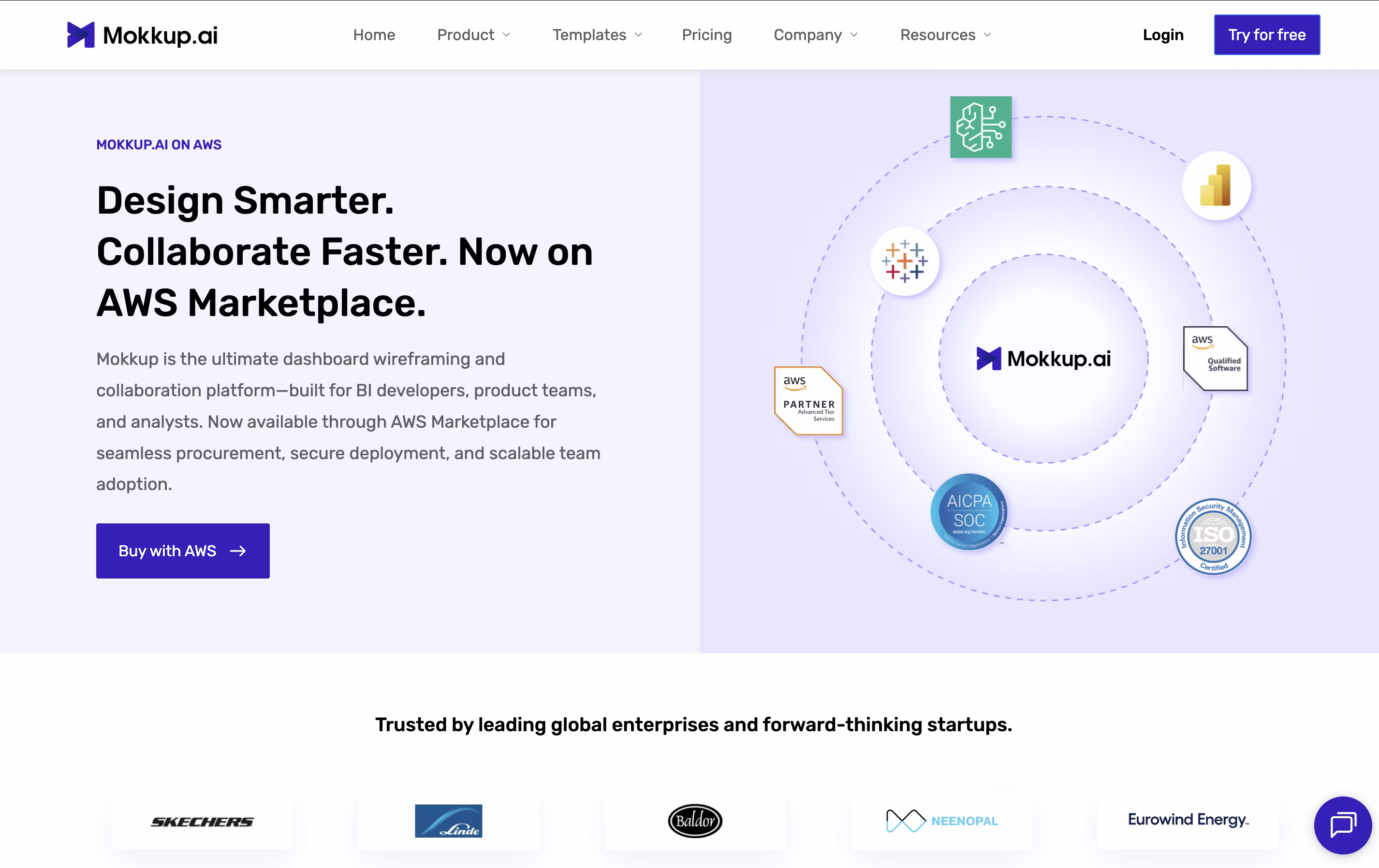
Task: Expand the Company dropdown chevron
Action: click(x=854, y=35)
